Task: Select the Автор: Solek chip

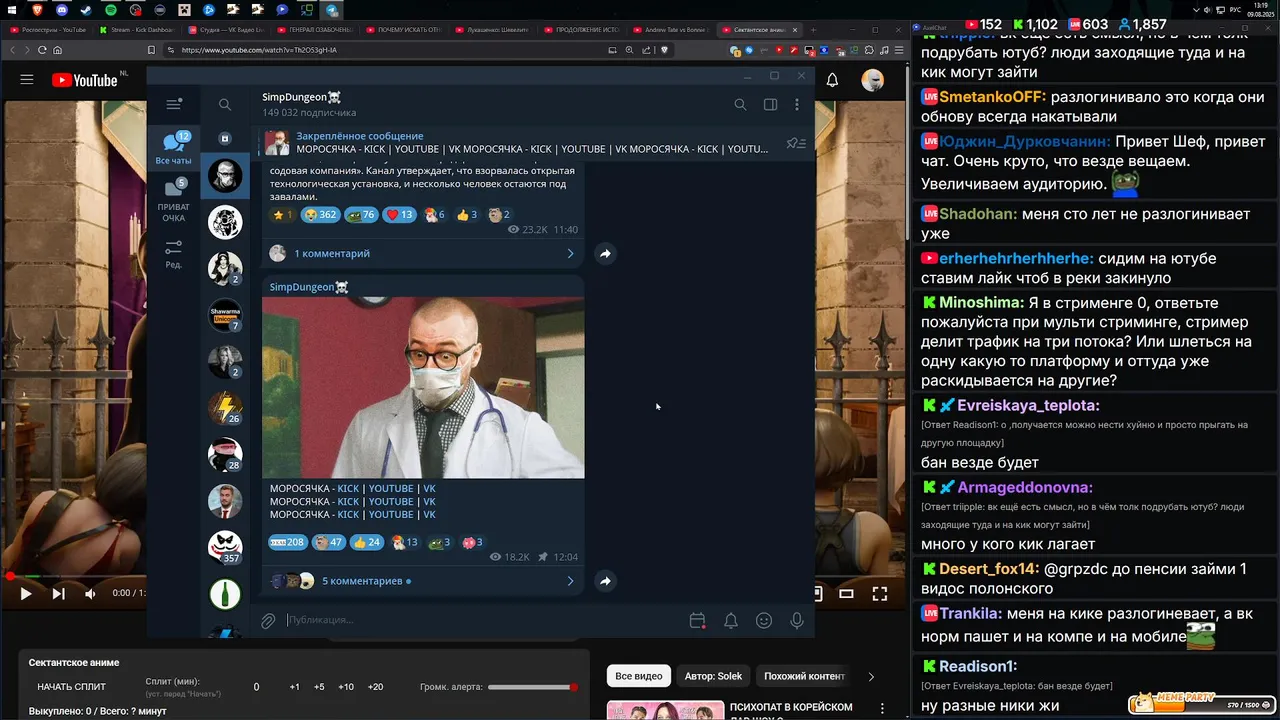Action: click(x=713, y=676)
